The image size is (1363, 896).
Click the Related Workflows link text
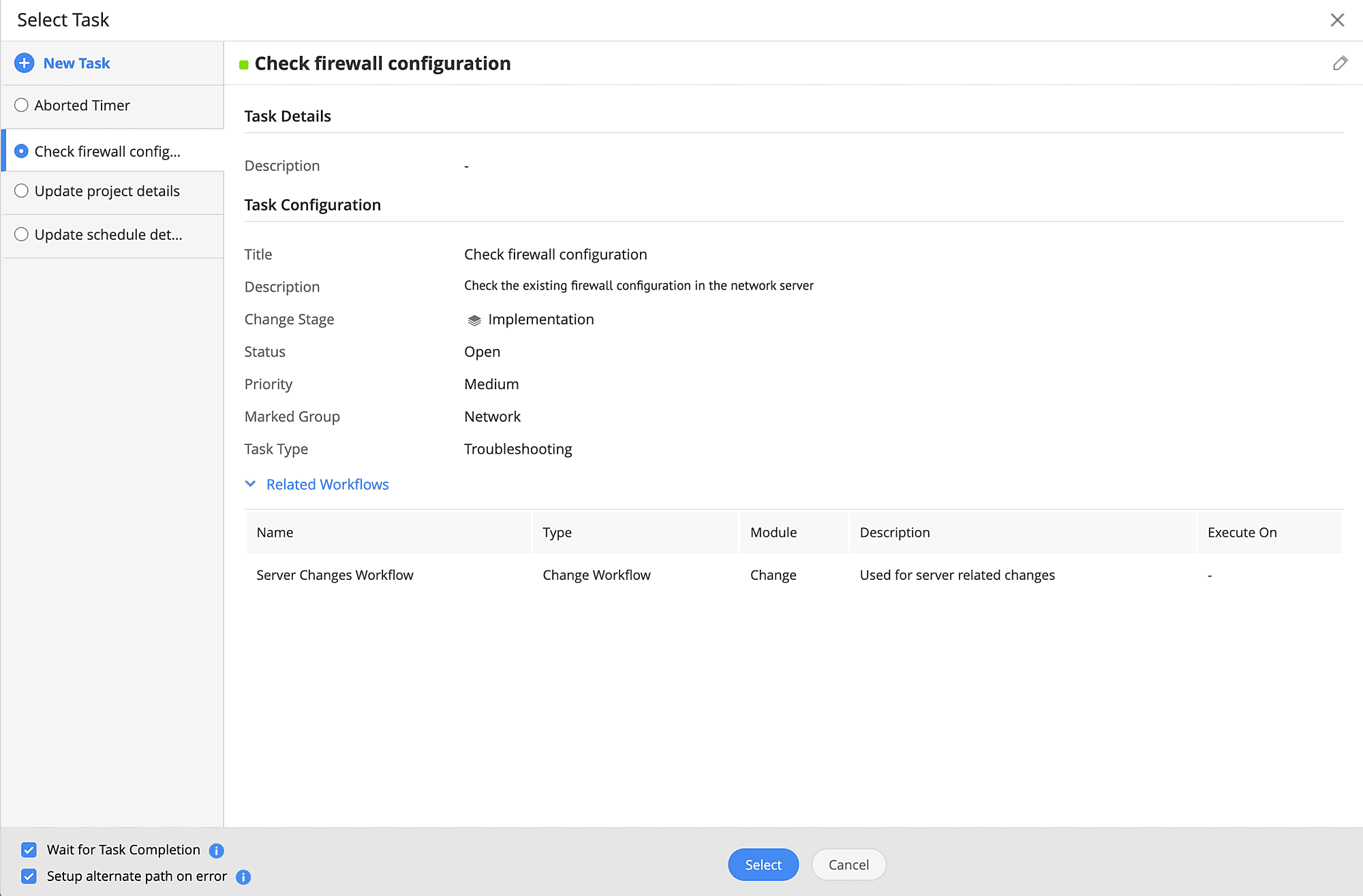point(327,484)
